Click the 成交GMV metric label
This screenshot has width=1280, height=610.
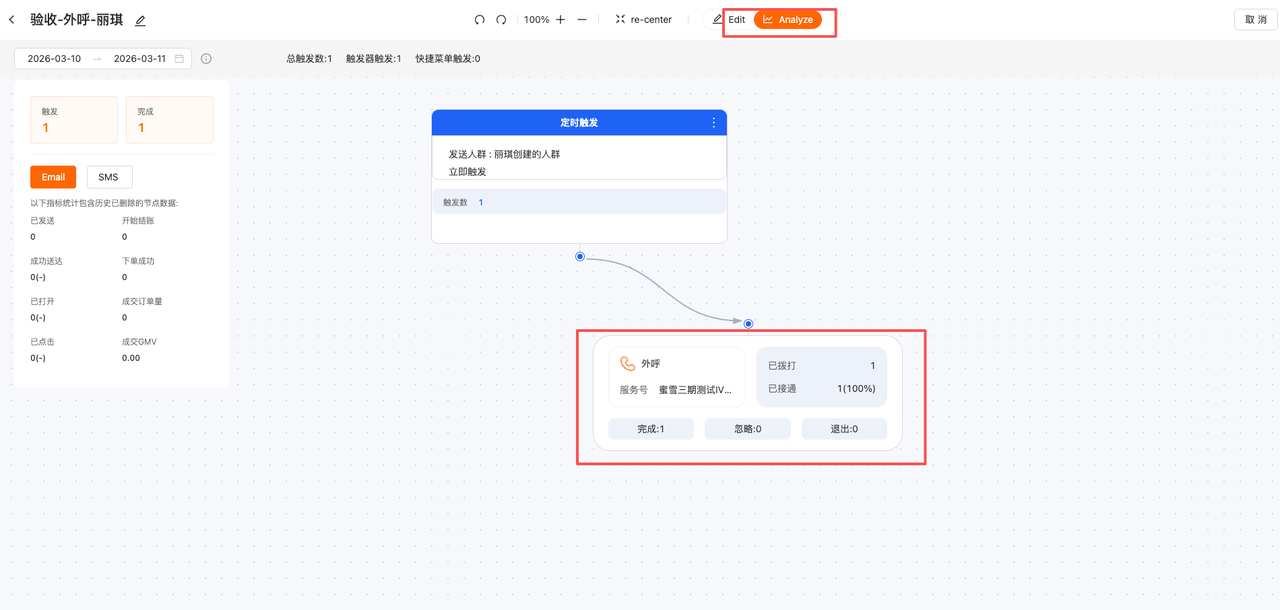[139, 342]
